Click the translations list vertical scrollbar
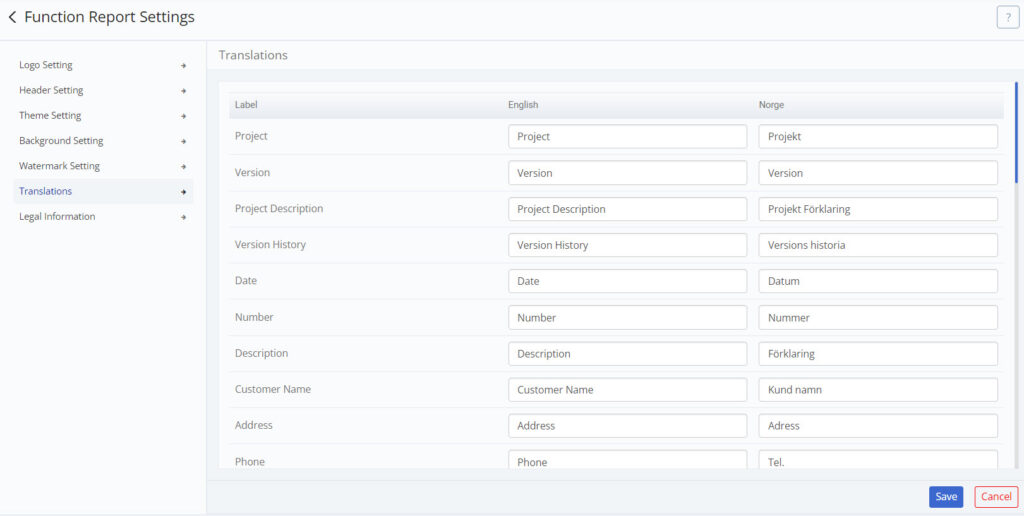This screenshot has width=1024, height=516. coord(1016,132)
